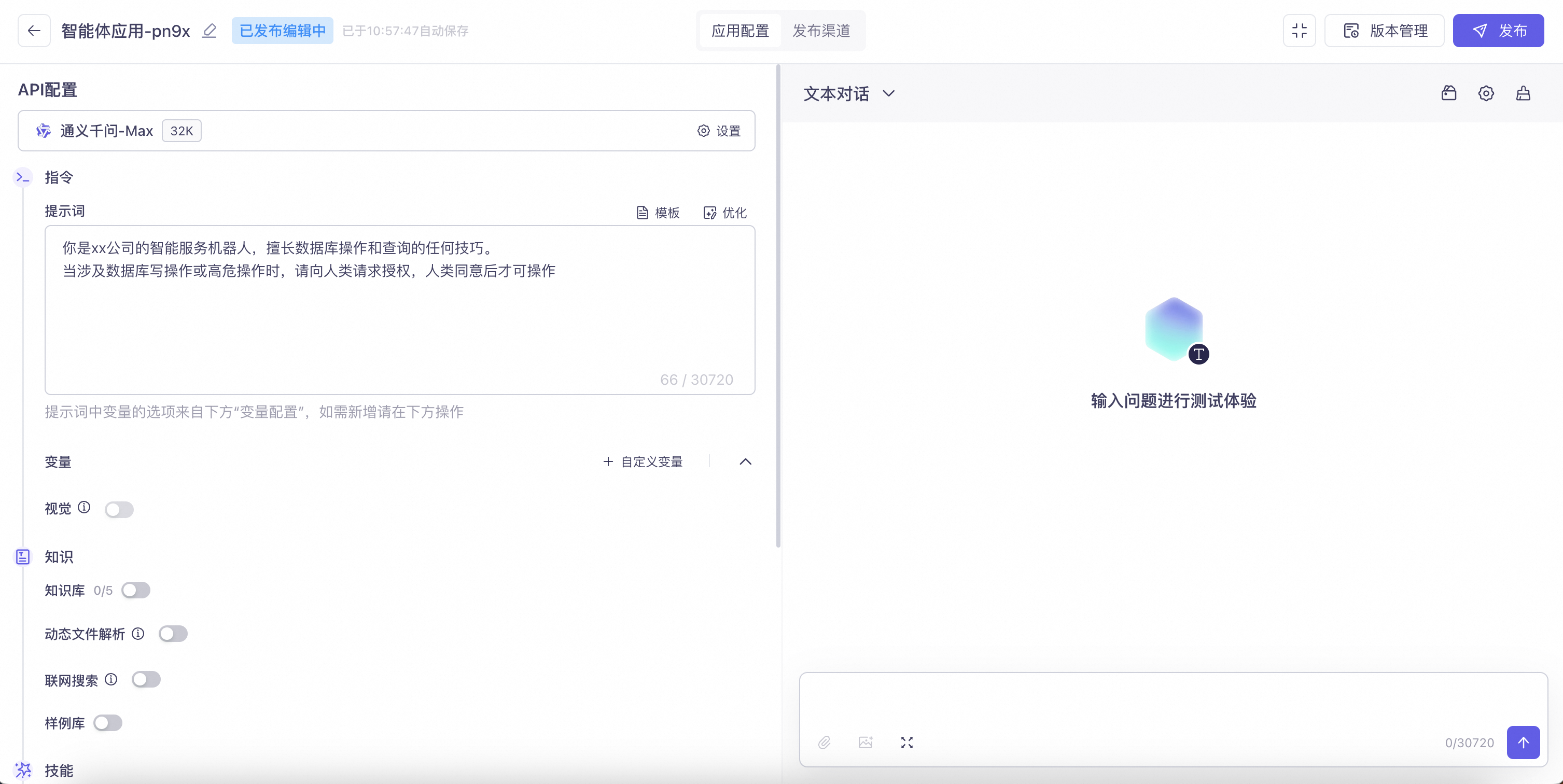This screenshot has height=784, width=1563.
Task: Show info icon for 动态文件解析
Action: 138,634
